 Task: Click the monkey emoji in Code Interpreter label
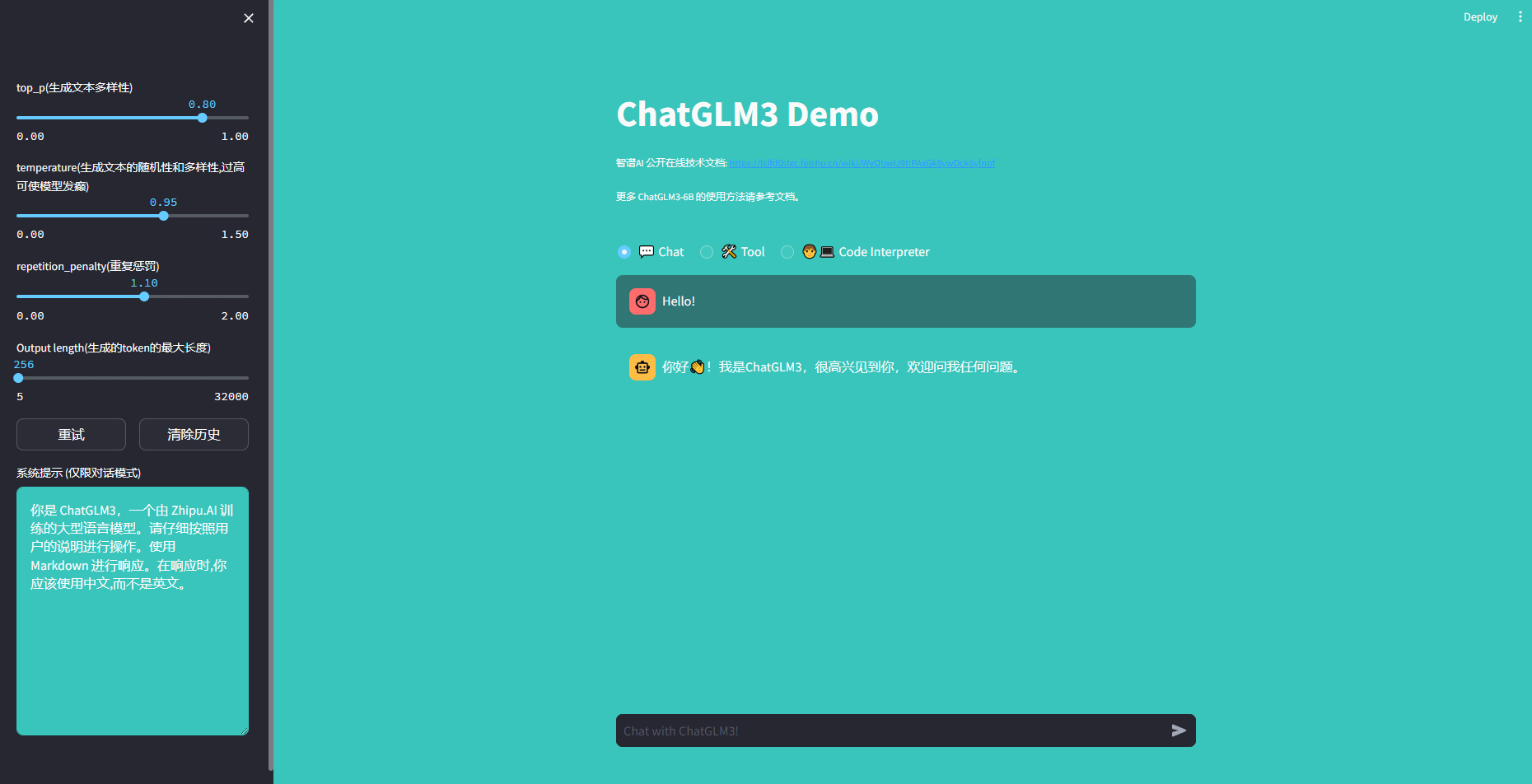pos(809,251)
